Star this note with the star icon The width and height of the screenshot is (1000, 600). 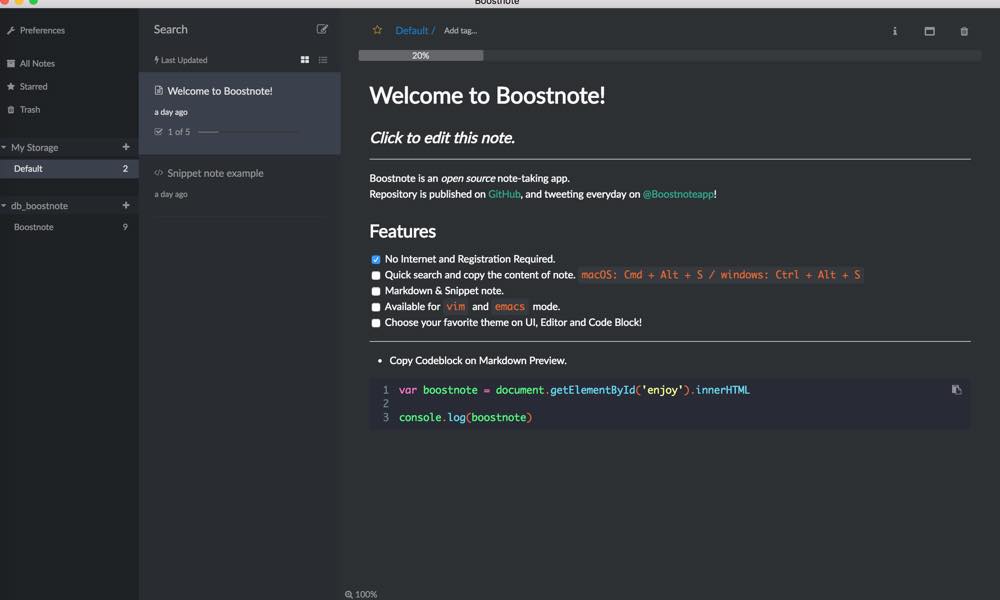[377, 30]
